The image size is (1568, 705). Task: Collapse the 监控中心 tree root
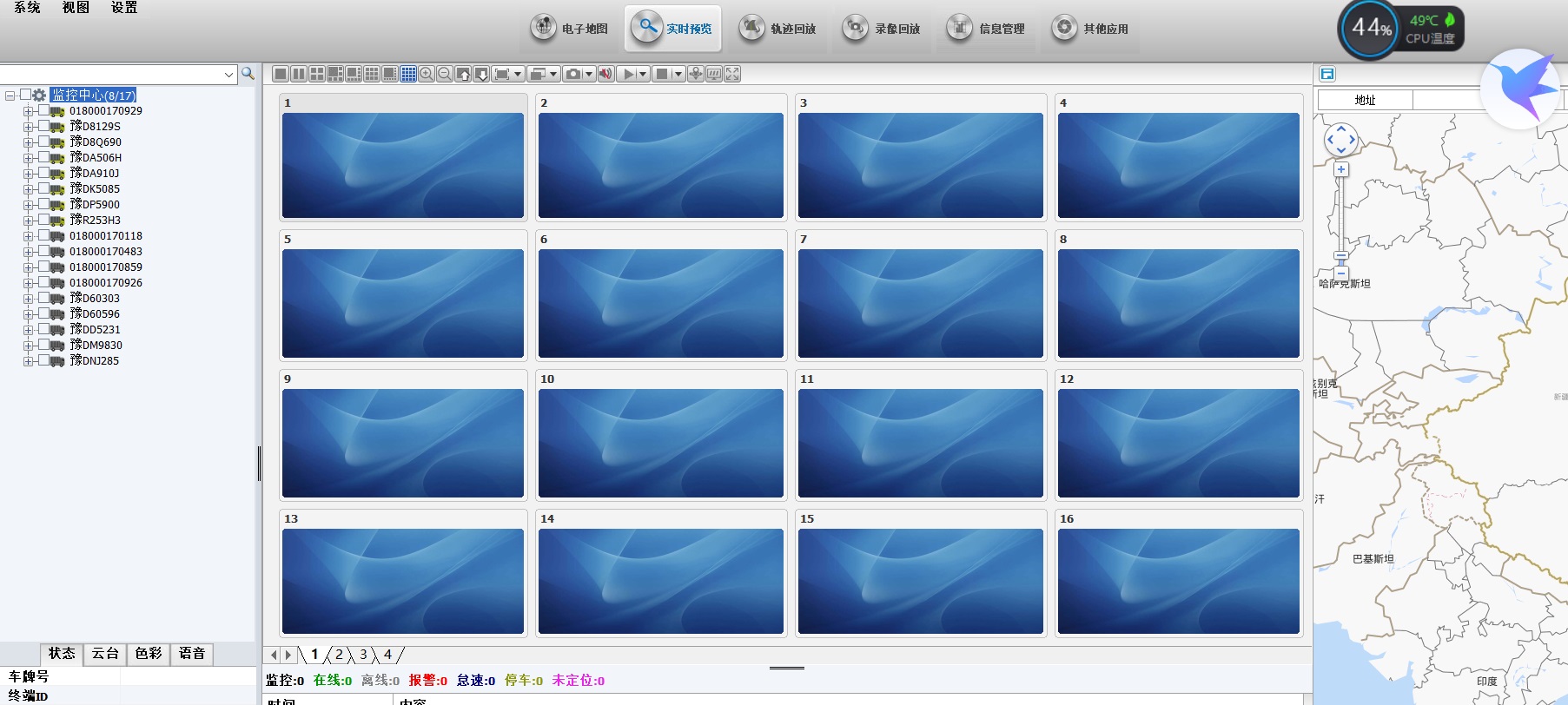[x=10, y=96]
